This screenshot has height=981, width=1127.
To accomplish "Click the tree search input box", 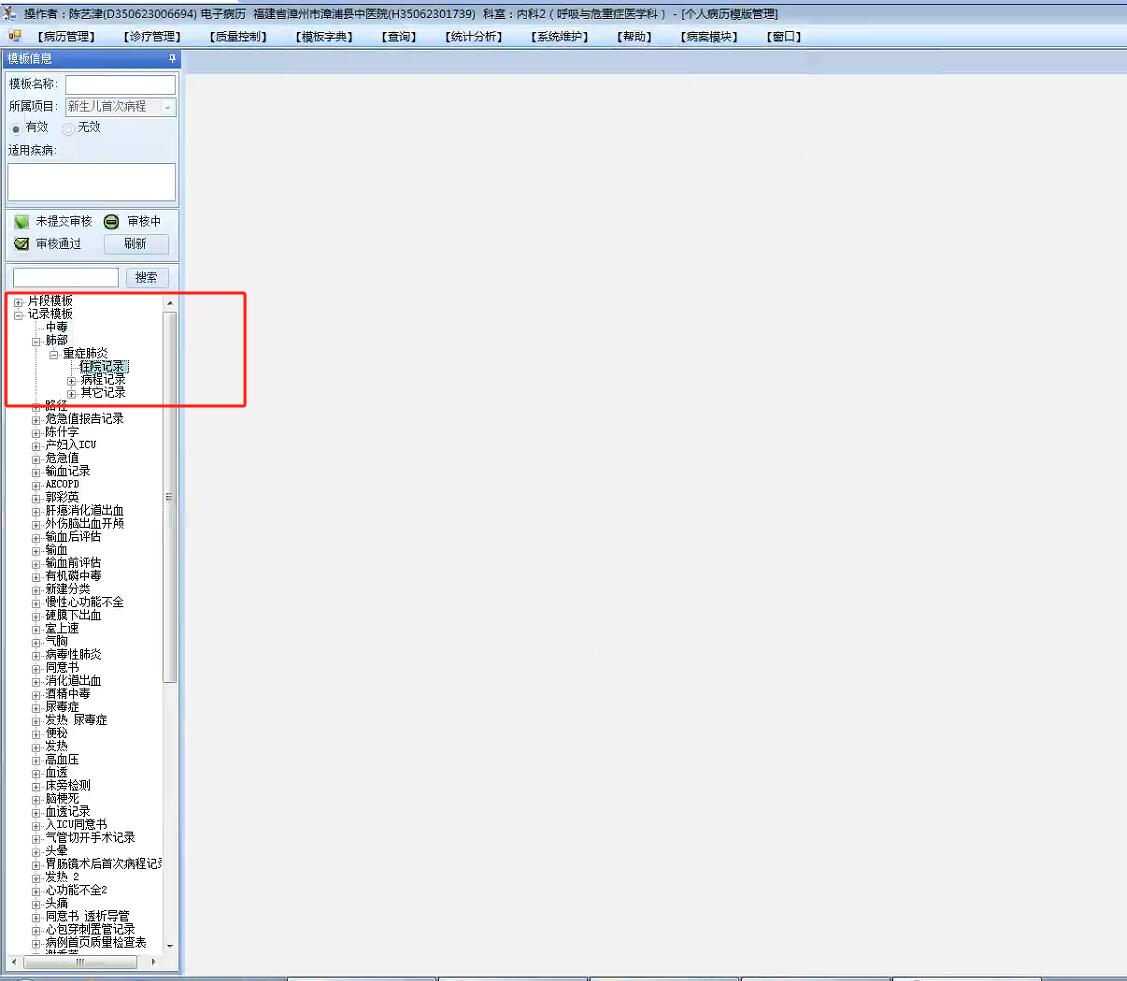I will pyautogui.click(x=65, y=277).
